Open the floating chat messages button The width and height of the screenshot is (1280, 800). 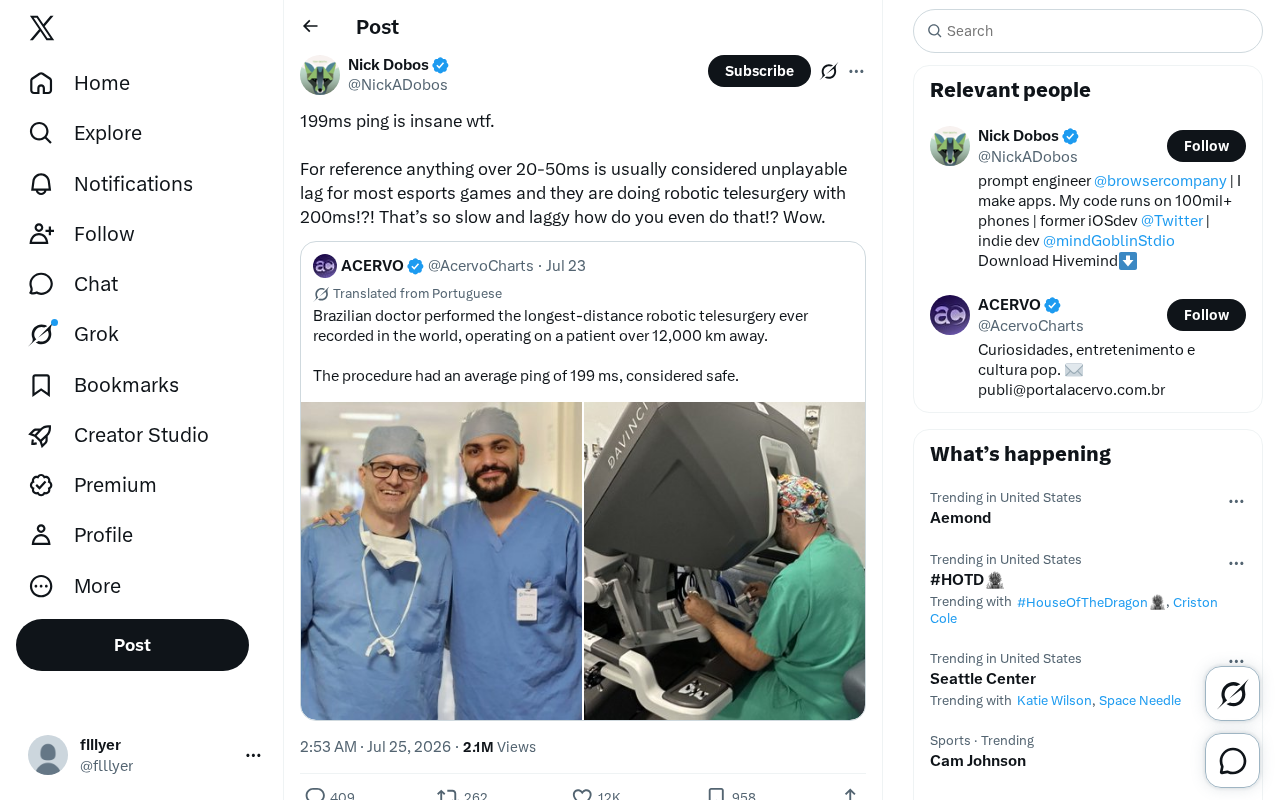click(1233, 761)
